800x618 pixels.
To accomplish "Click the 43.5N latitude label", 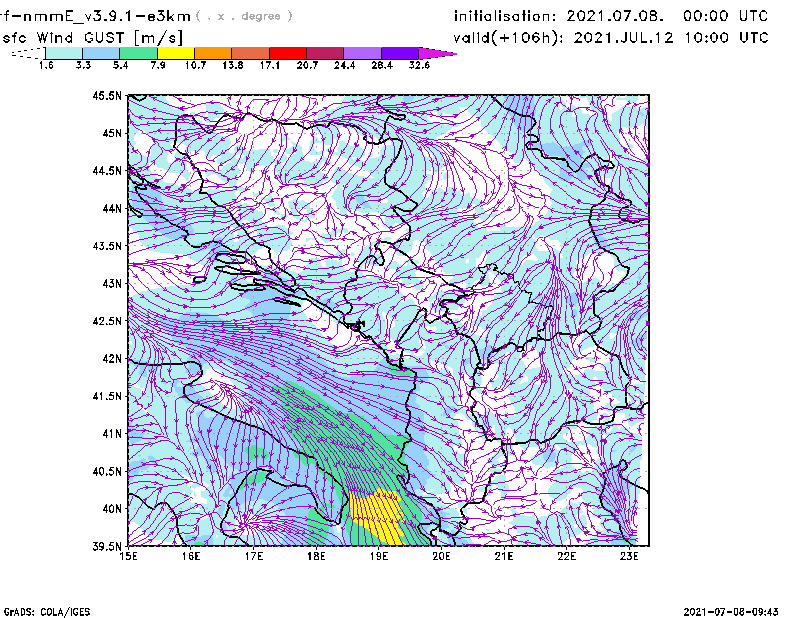I will click(x=107, y=246).
